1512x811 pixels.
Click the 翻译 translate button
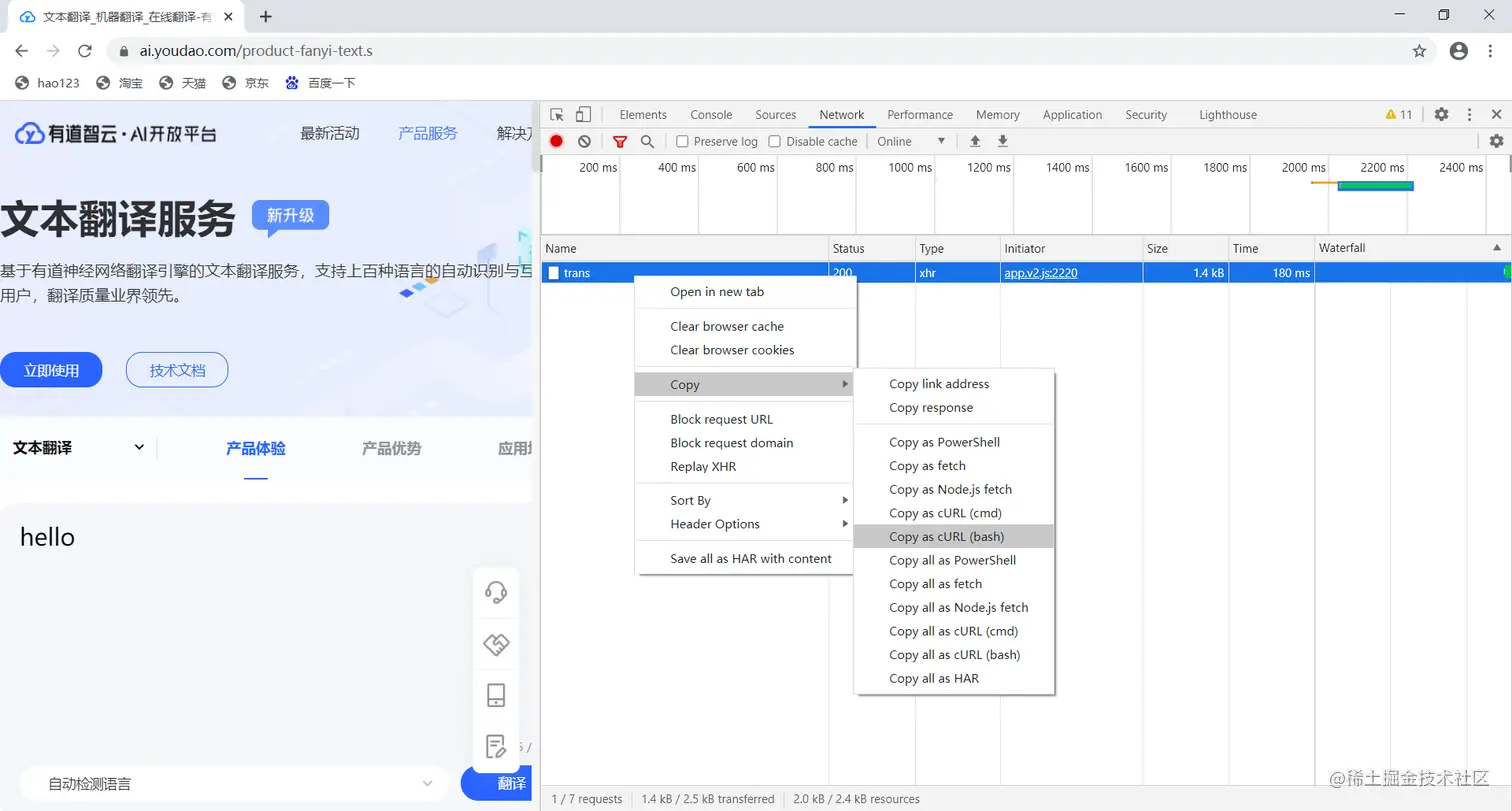point(496,784)
